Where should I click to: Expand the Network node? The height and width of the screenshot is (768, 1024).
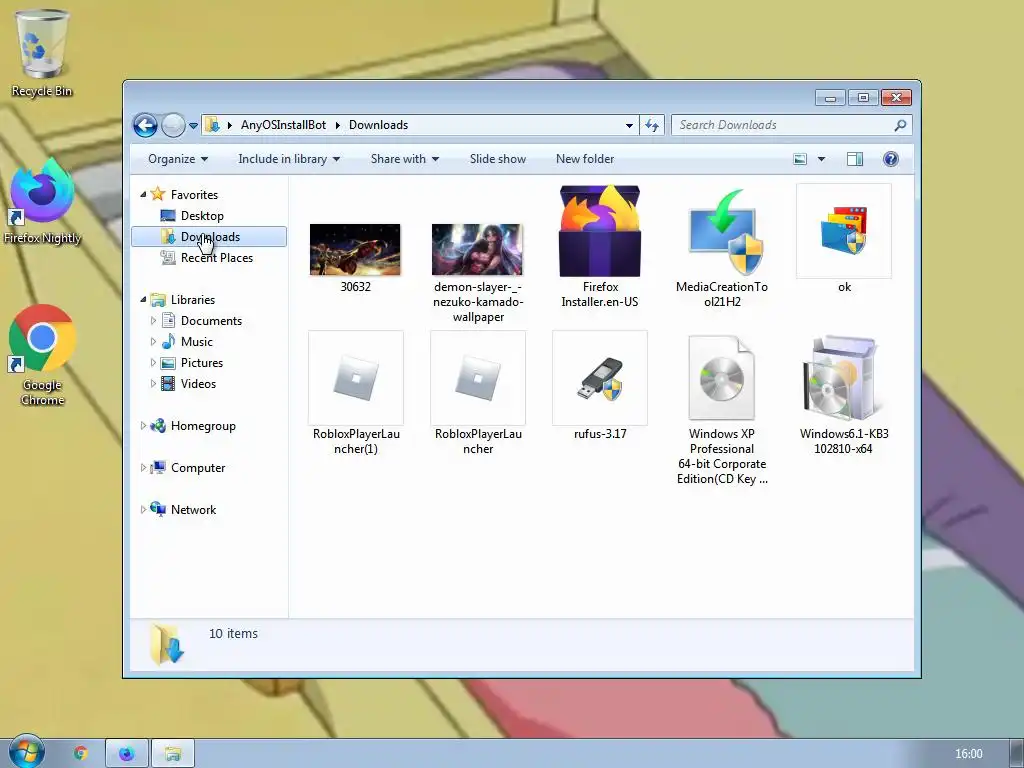tap(143, 509)
